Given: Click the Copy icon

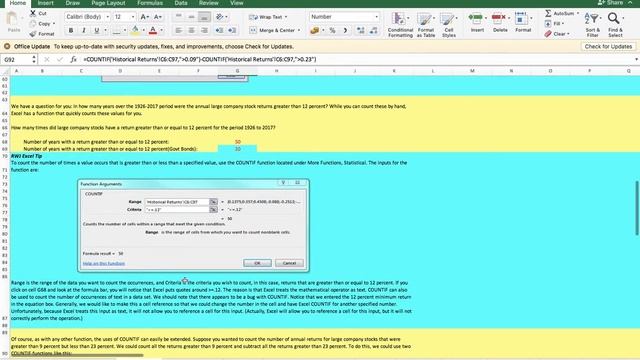Looking at the screenshot, I should 33,24.
